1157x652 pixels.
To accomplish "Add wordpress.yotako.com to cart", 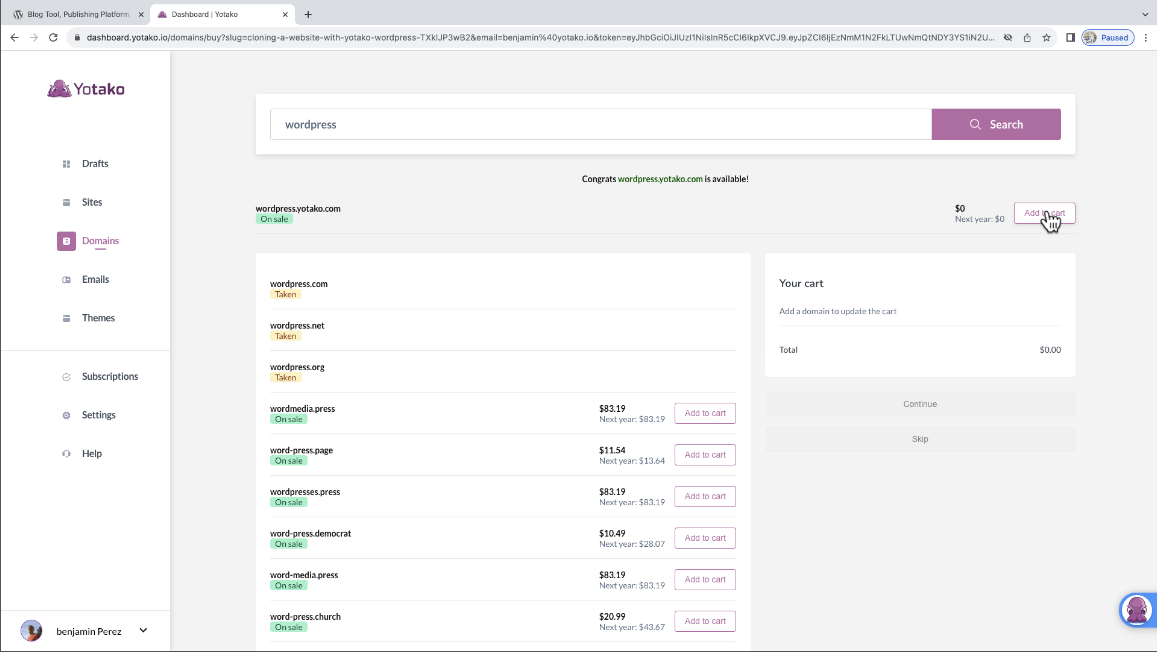I will tap(1044, 213).
